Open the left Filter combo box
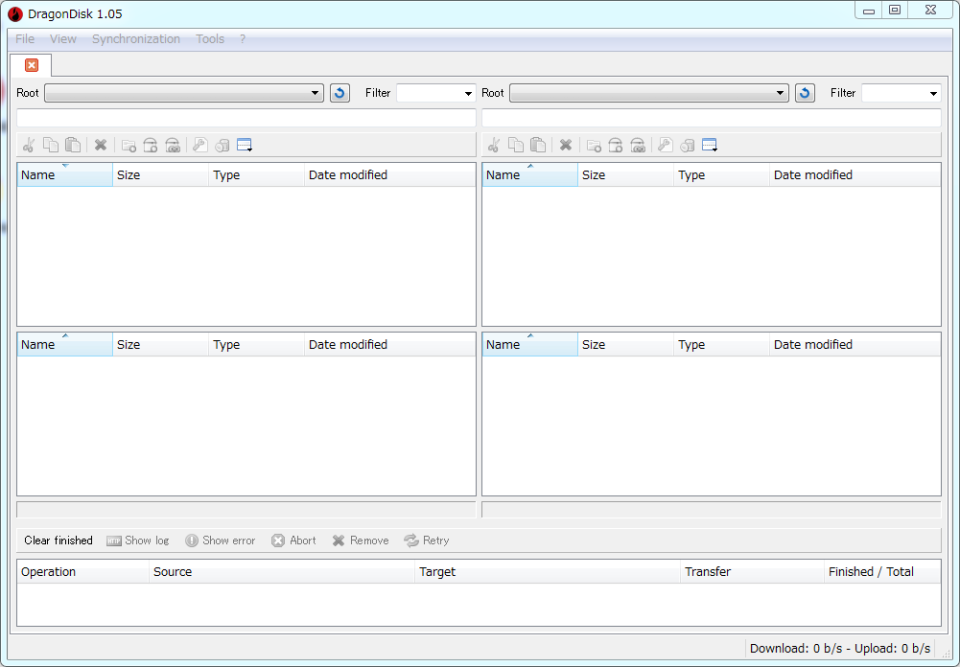This screenshot has height=667, width=960. tap(436, 93)
